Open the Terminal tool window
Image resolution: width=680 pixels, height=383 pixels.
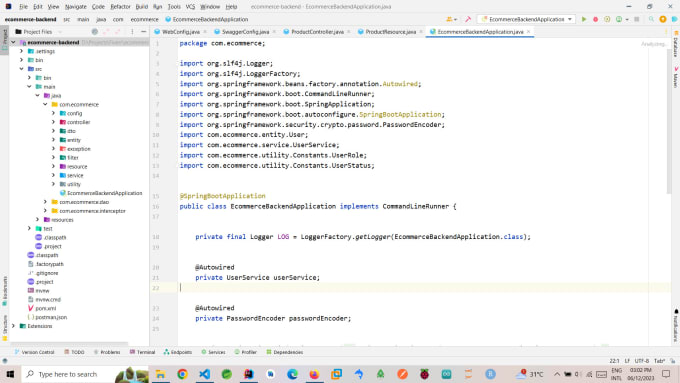point(142,352)
